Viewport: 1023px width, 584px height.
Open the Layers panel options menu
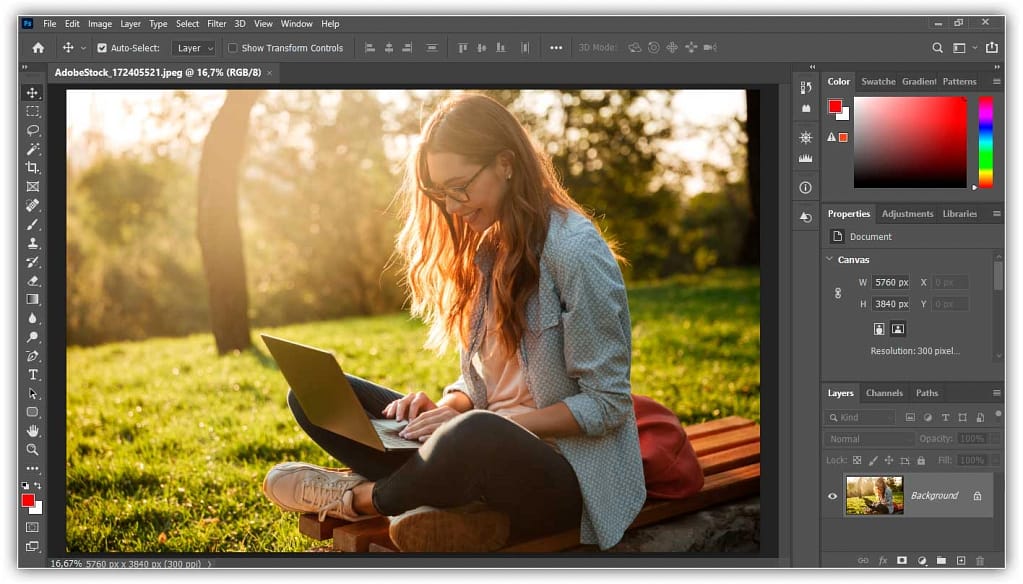point(996,393)
